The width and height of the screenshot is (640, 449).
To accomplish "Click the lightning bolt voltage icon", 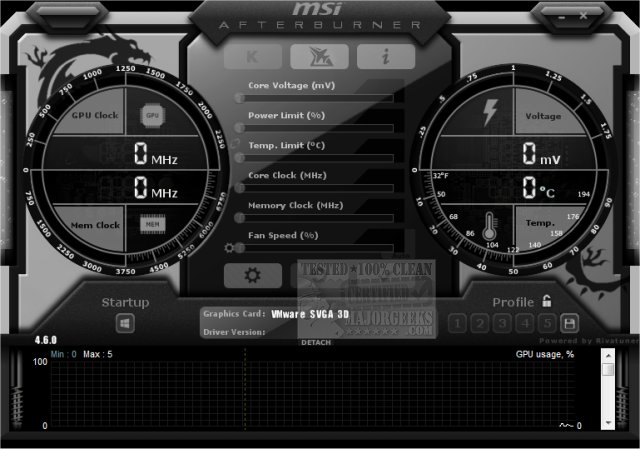I will click(490, 112).
